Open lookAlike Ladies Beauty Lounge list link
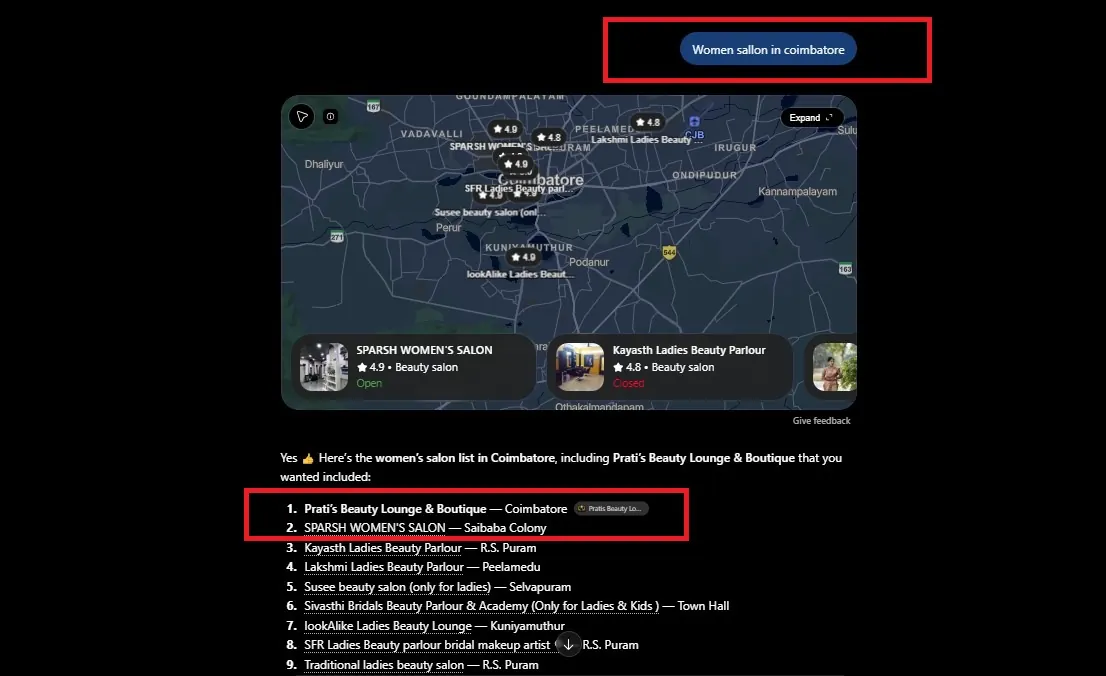Screen dimensions: 1106x676 388,625
